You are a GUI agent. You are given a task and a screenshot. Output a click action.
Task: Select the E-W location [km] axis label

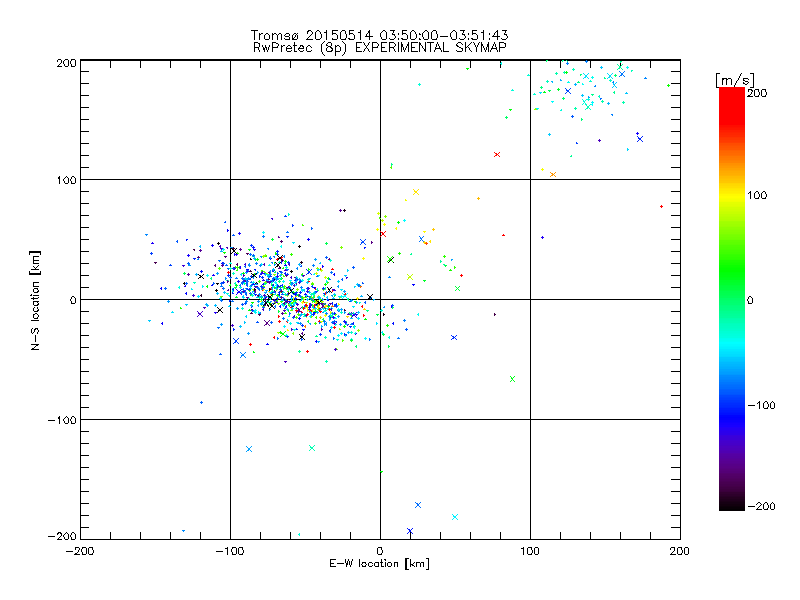pyautogui.click(x=379, y=563)
